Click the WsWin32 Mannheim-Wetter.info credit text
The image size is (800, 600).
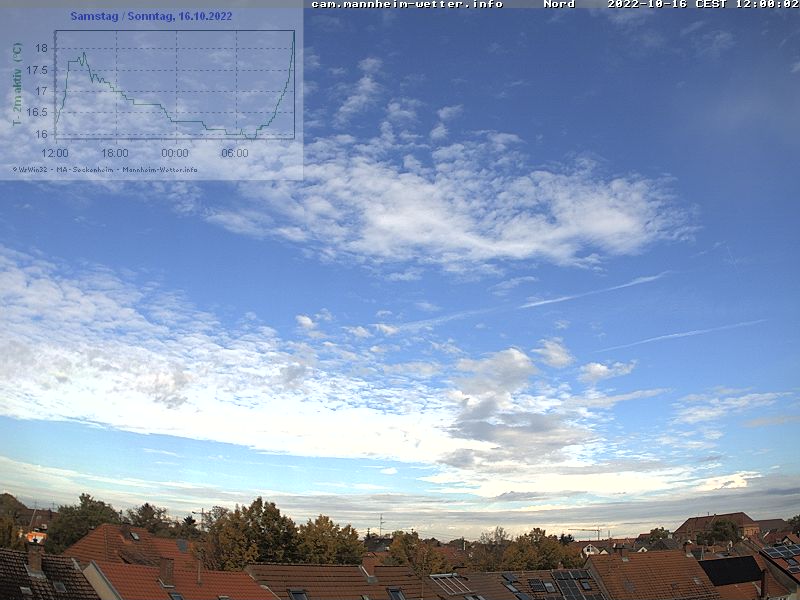[x=105, y=169]
